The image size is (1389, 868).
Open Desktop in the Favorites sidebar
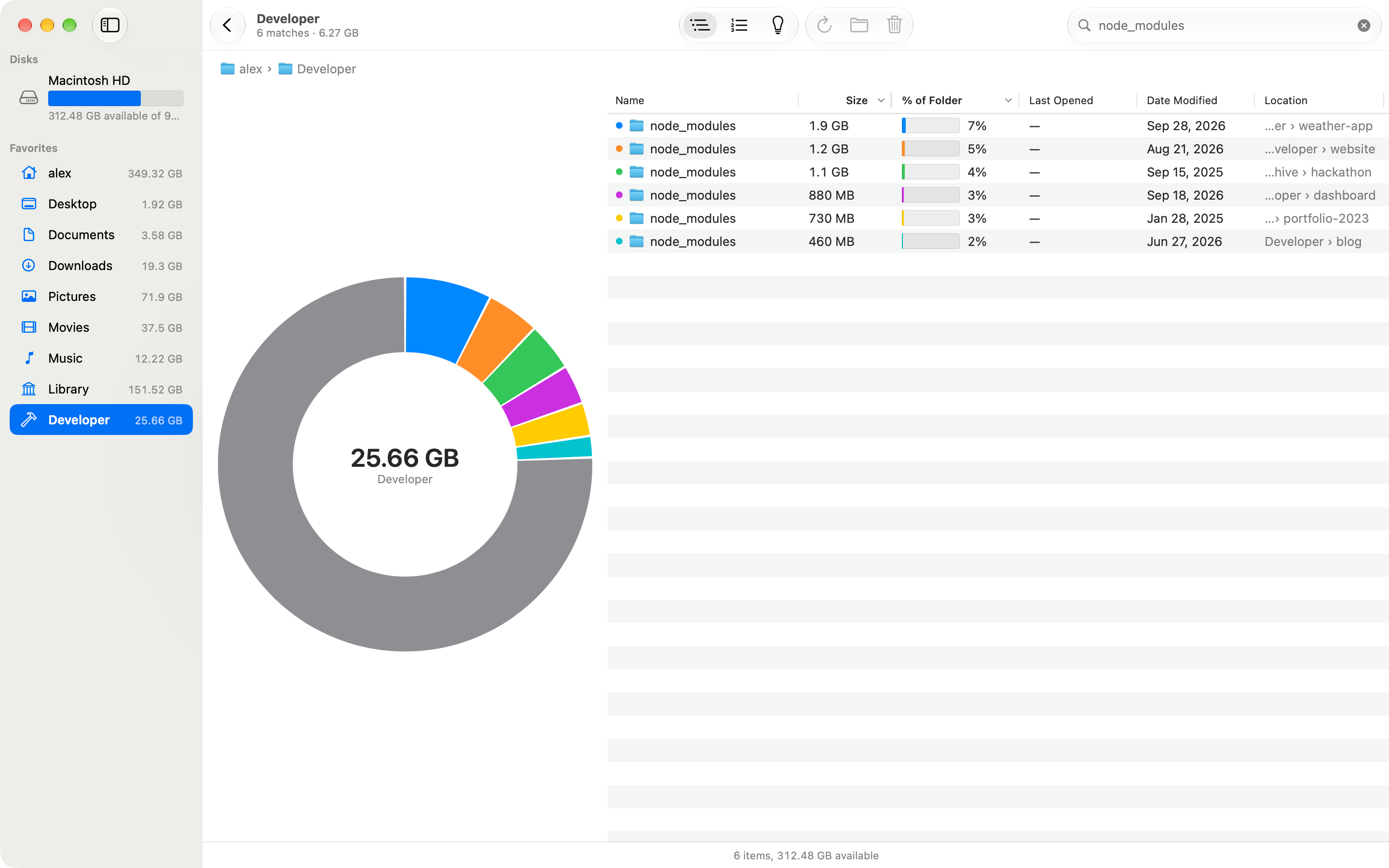tap(101, 204)
